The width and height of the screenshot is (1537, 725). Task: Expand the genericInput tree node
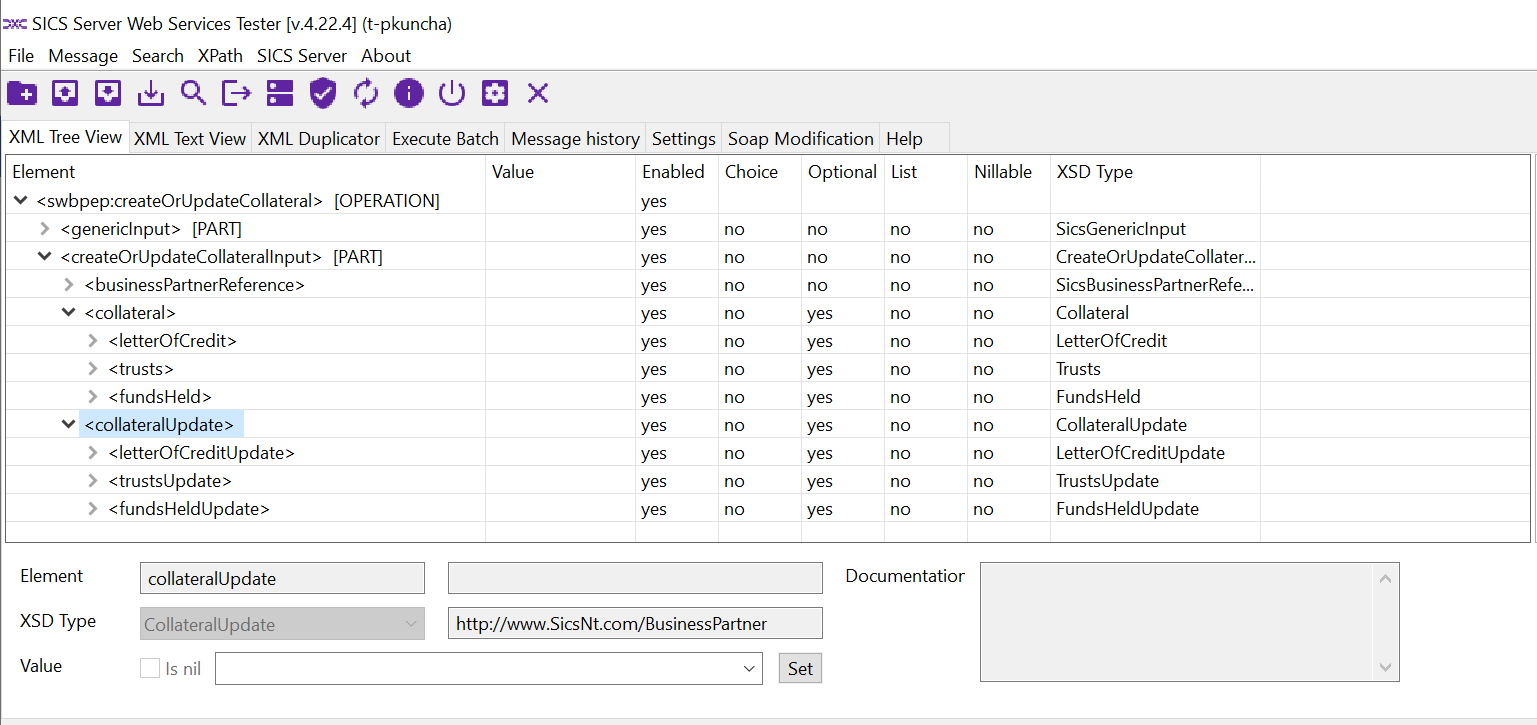pos(44,229)
